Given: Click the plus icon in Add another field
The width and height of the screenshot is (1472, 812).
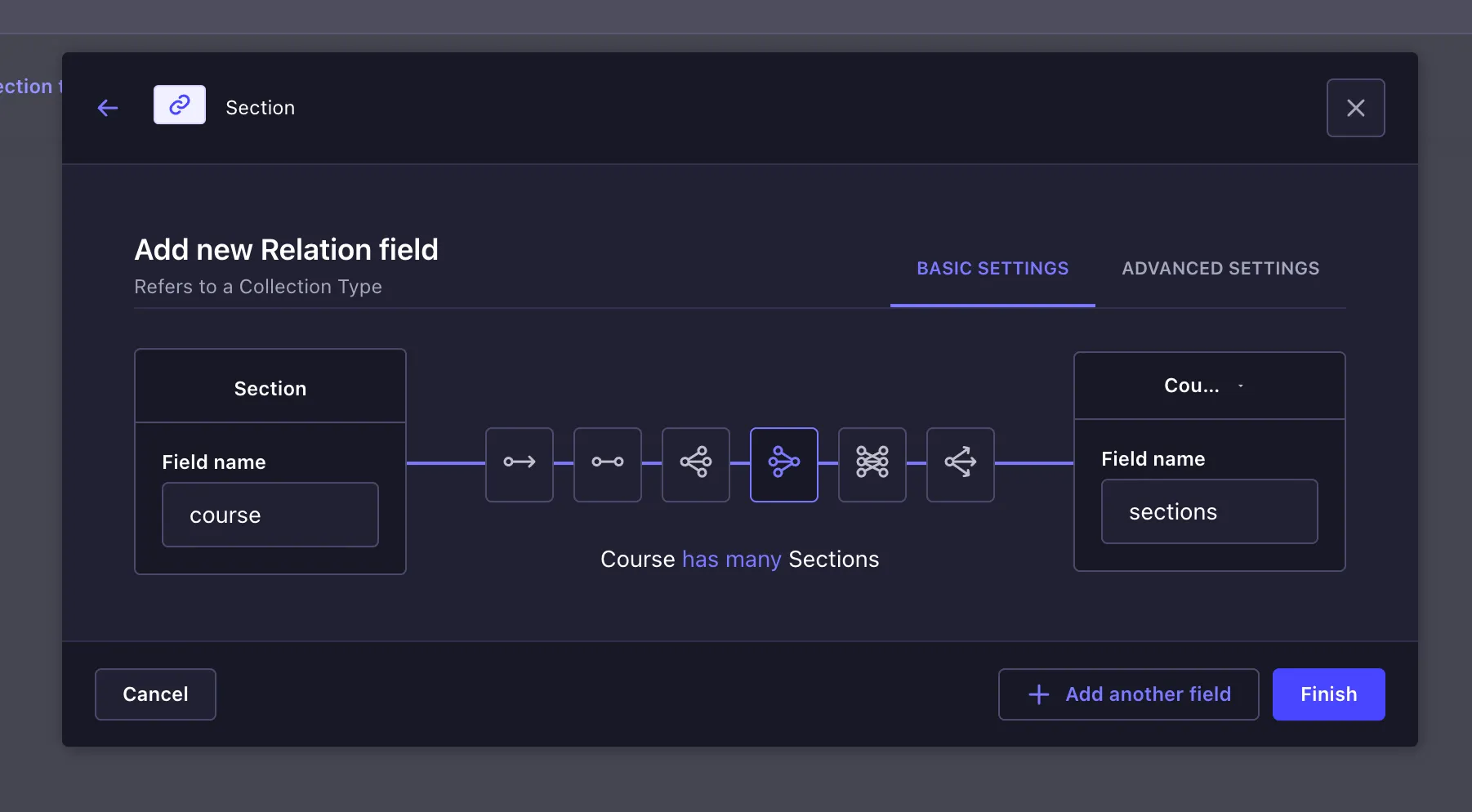Looking at the screenshot, I should [x=1039, y=694].
